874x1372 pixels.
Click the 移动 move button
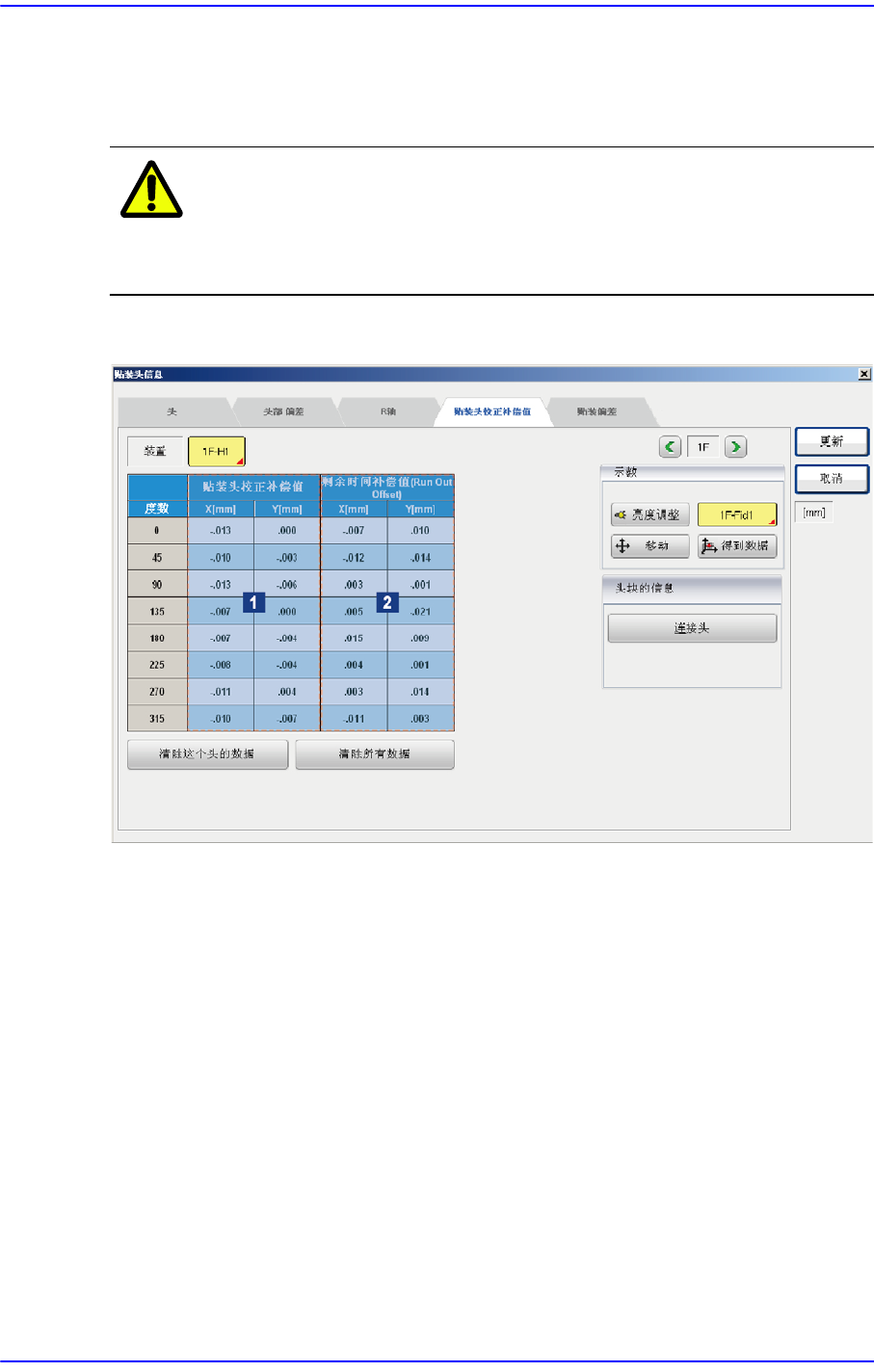[x=649, y=546]
